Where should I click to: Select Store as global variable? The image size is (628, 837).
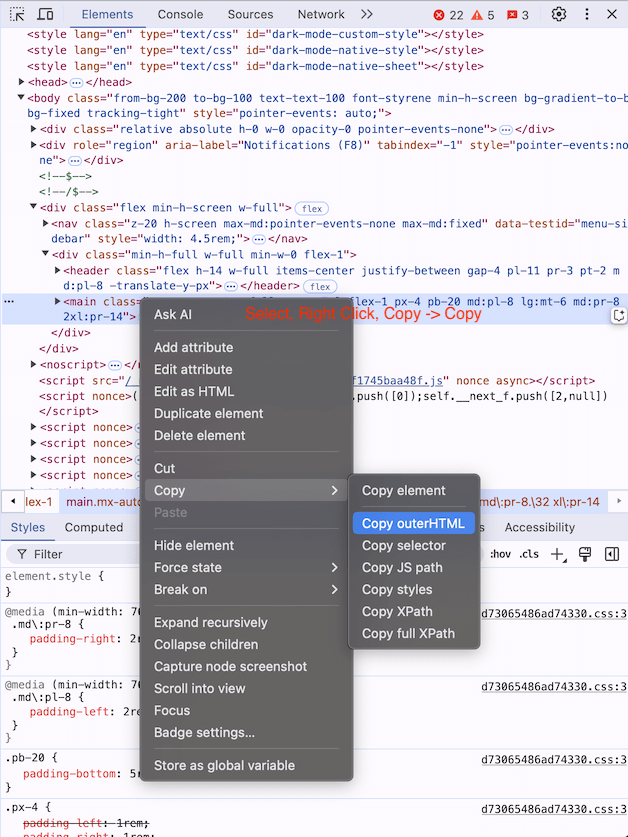point(246,765)
